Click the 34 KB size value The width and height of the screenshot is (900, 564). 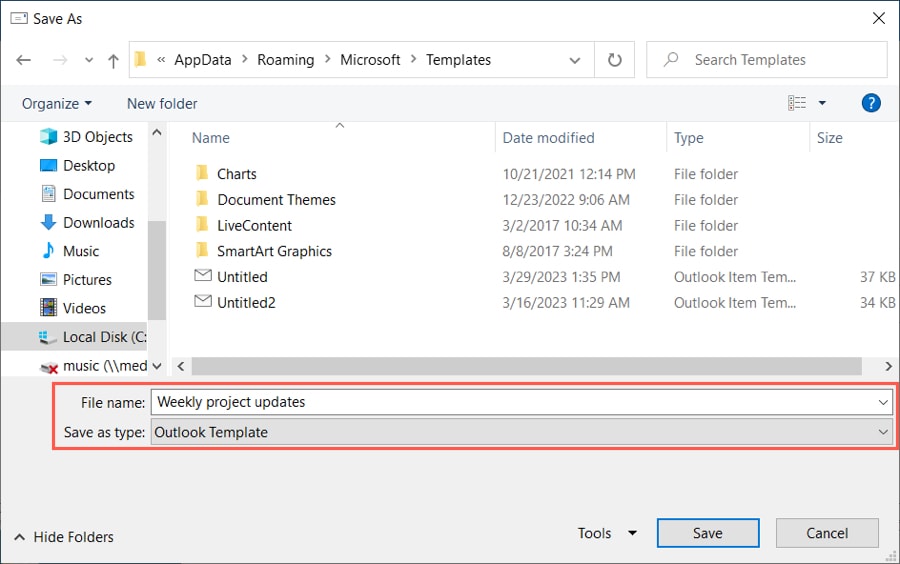pos(877,303)
